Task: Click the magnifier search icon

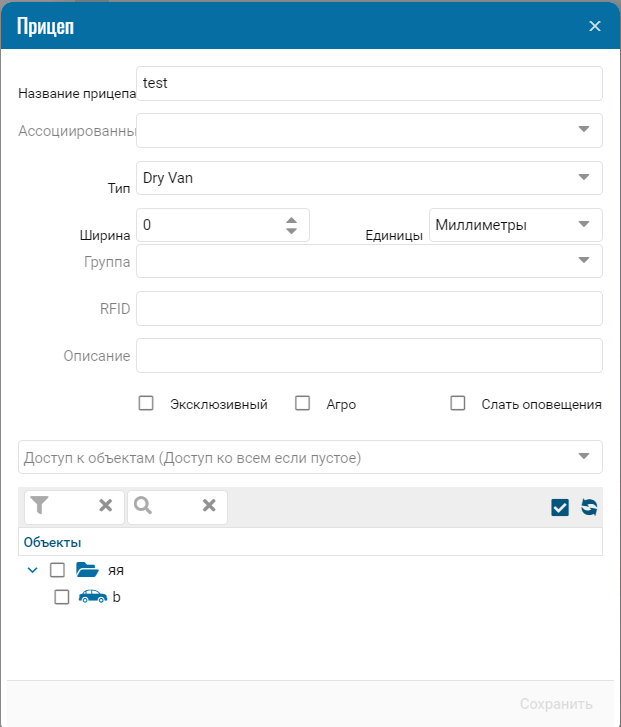Action: [x=143, y=505]
